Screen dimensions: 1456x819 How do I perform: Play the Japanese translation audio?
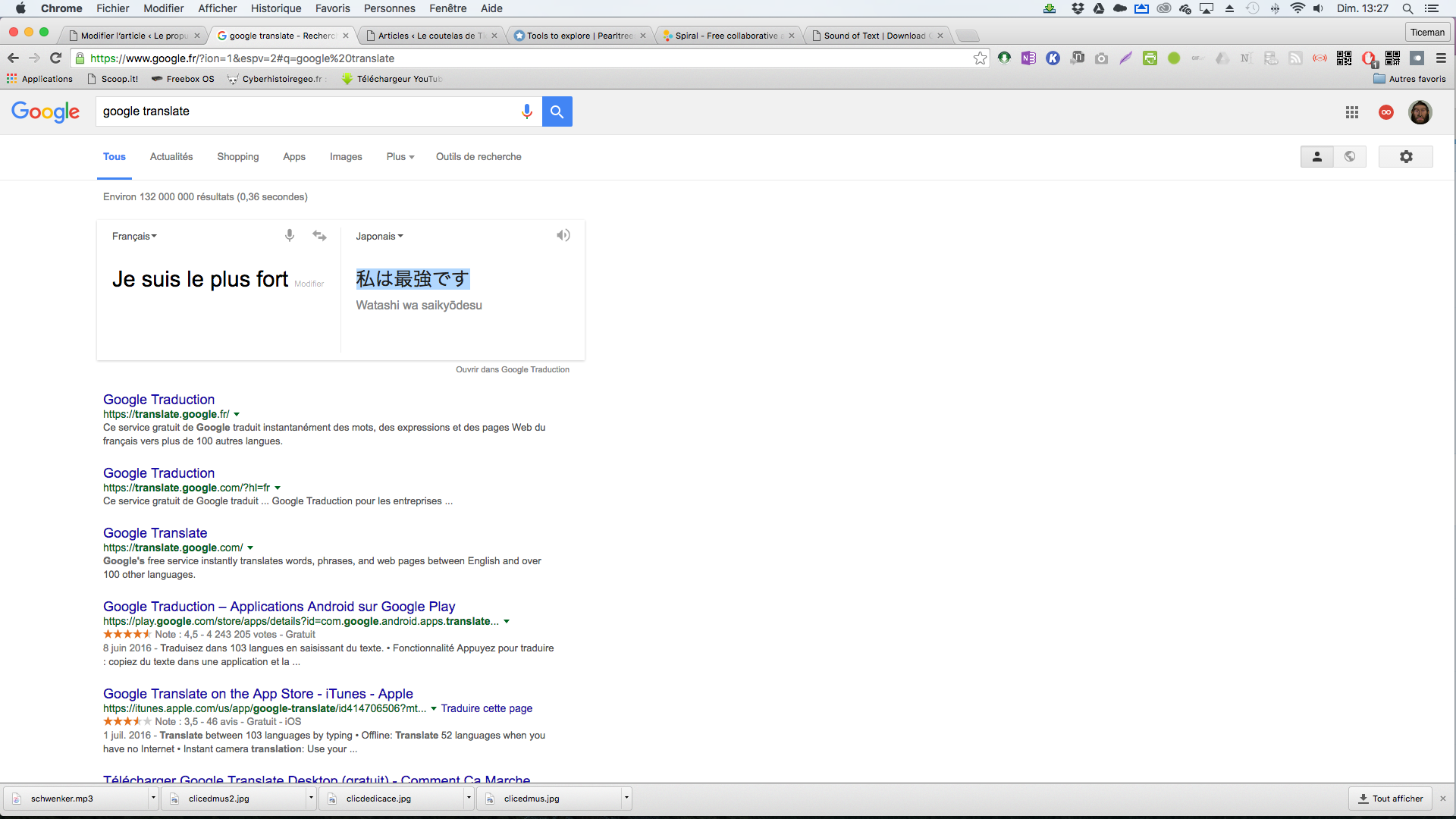coord(563,235)
